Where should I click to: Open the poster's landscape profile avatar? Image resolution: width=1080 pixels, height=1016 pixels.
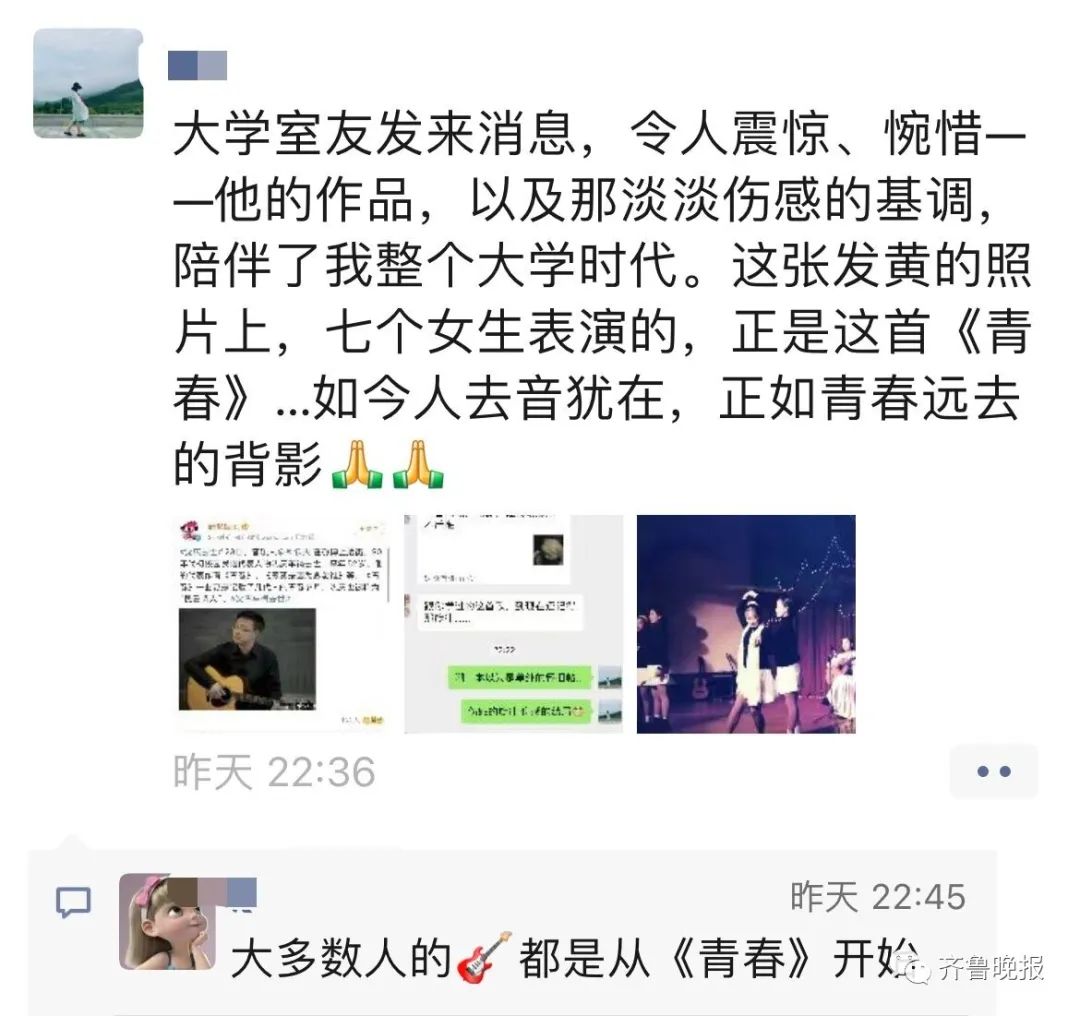tap(88, 83)
